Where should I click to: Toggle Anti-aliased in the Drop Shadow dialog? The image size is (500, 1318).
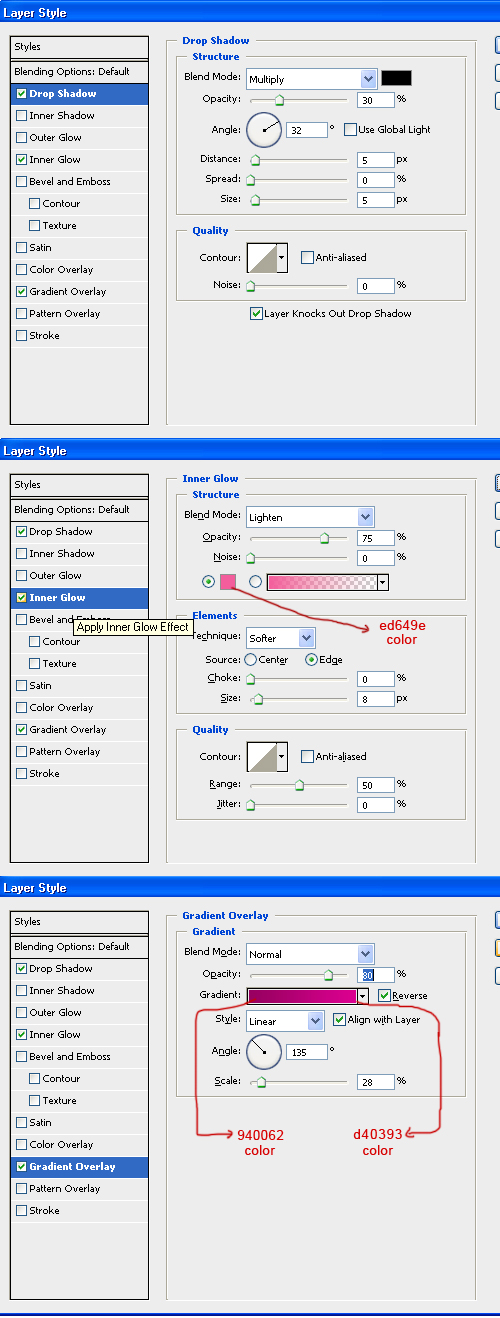(307, 257)
